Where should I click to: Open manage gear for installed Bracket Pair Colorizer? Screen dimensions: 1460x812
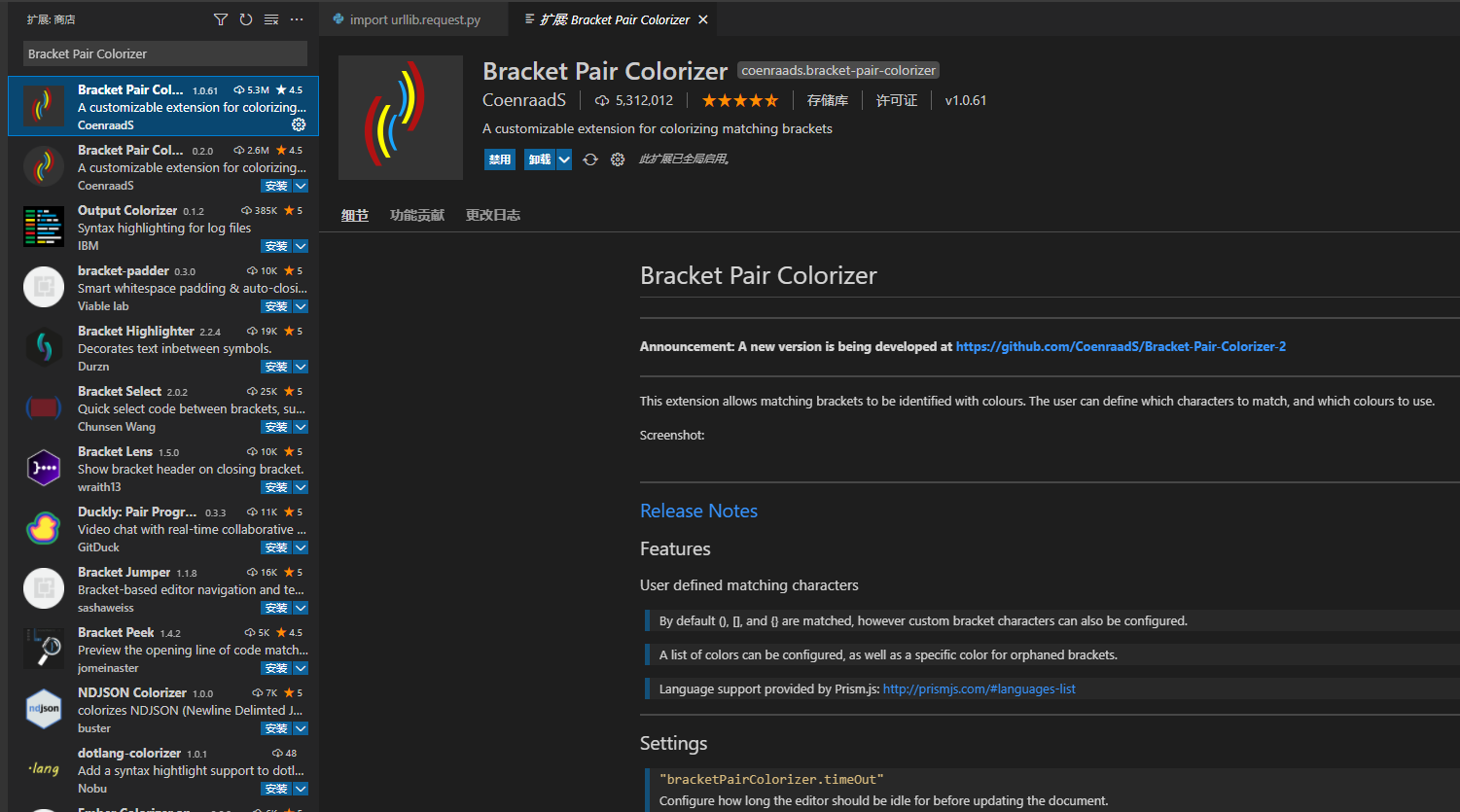coord(299,124)
